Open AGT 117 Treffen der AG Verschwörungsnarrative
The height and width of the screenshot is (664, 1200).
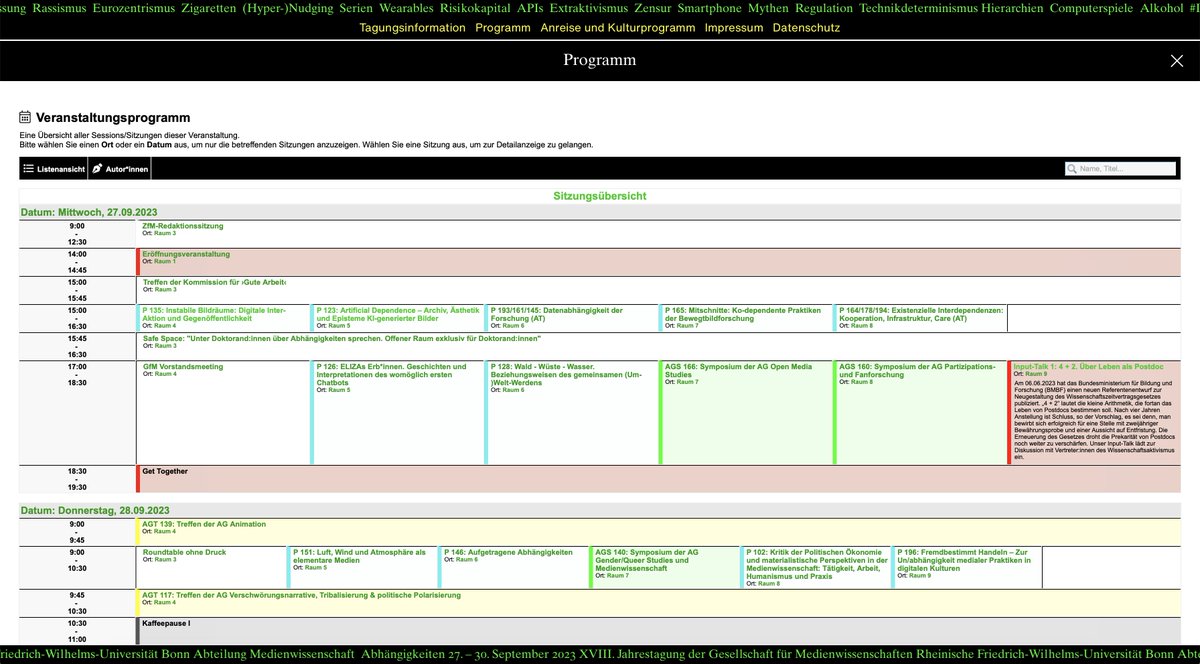click(301, 594)
